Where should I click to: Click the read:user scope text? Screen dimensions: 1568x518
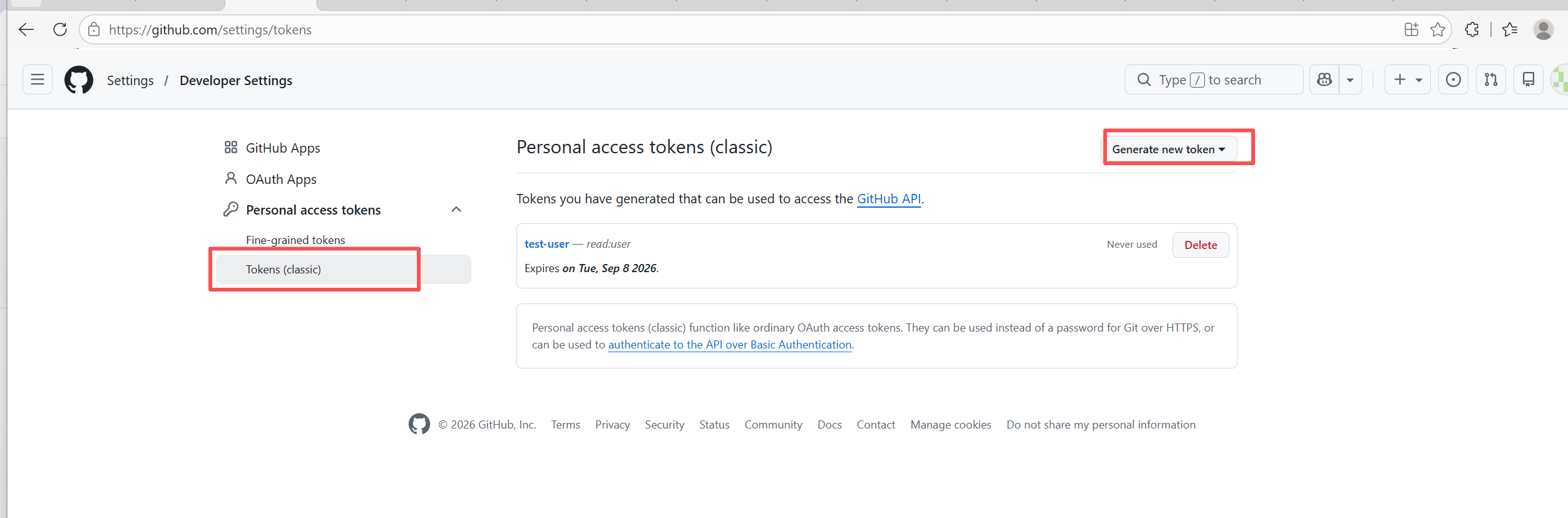click(x=608, y=243)
